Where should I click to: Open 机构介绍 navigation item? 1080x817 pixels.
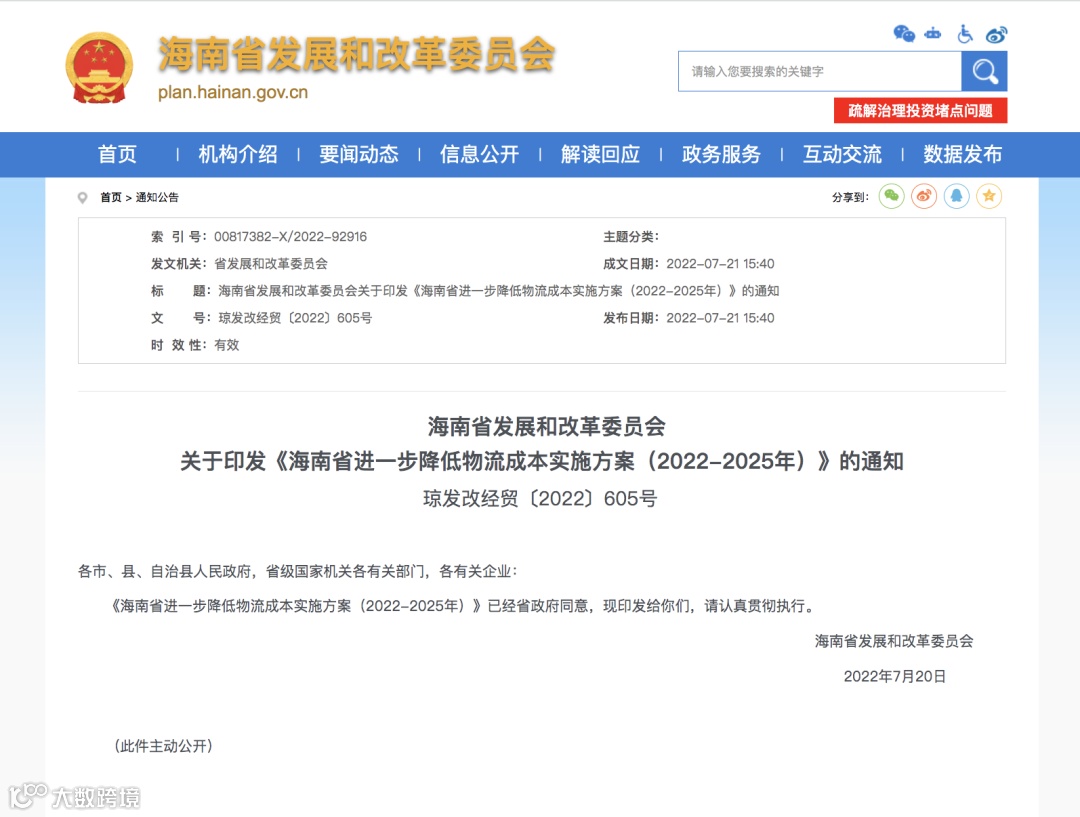click(238, 154)
